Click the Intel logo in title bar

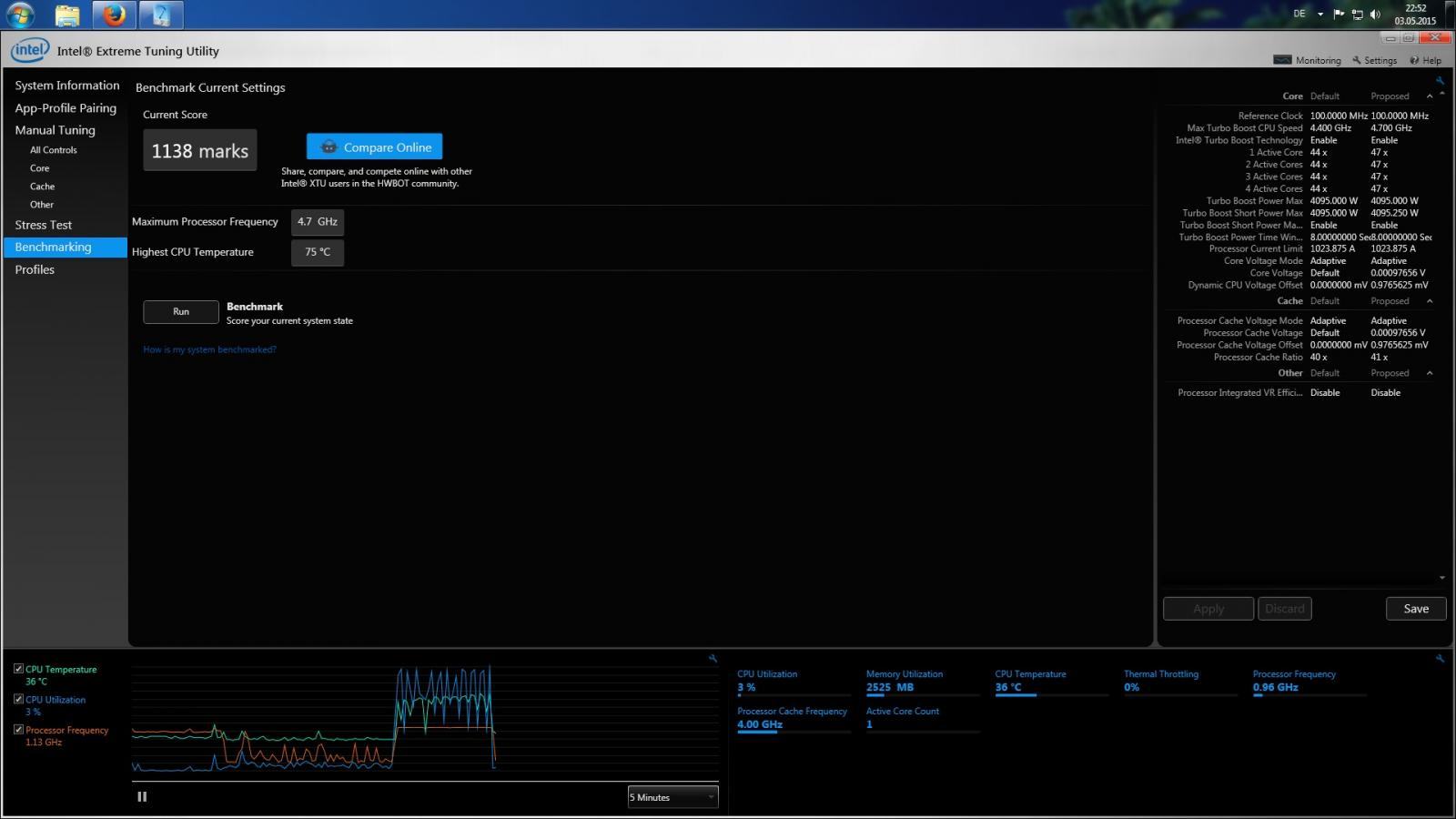[29, 51]
